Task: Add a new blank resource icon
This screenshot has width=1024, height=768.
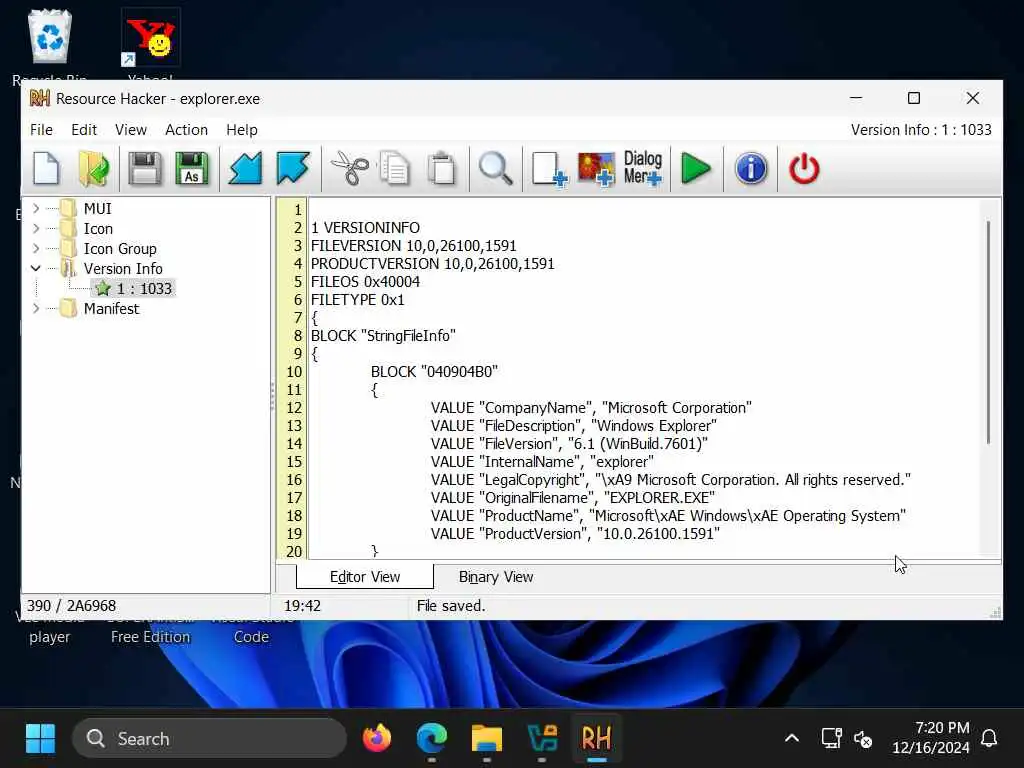Action: click(x=549, y=168)
